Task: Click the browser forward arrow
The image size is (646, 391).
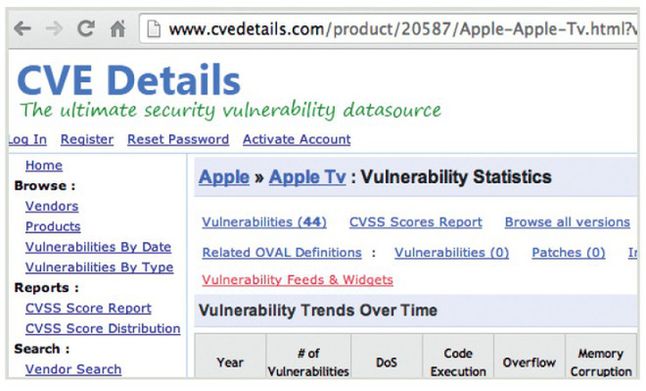Action: 54,29
